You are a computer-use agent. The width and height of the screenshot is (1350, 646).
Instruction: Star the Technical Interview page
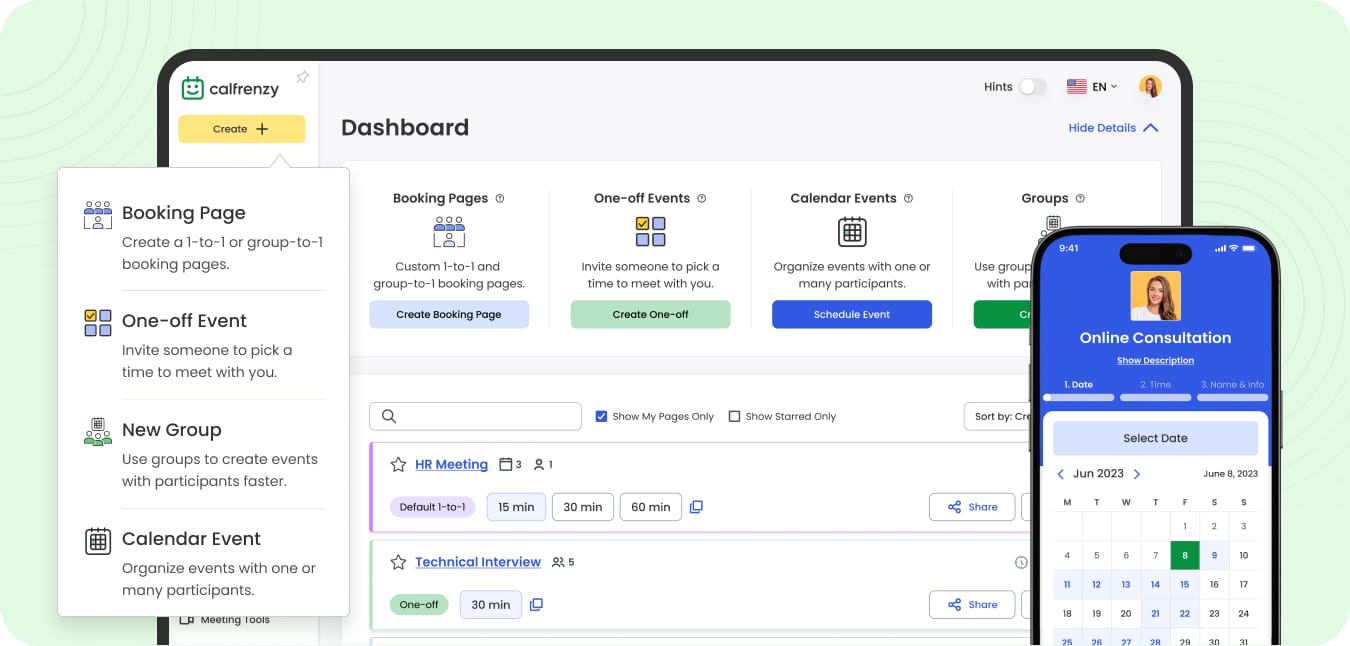click(x=398, y=562)
